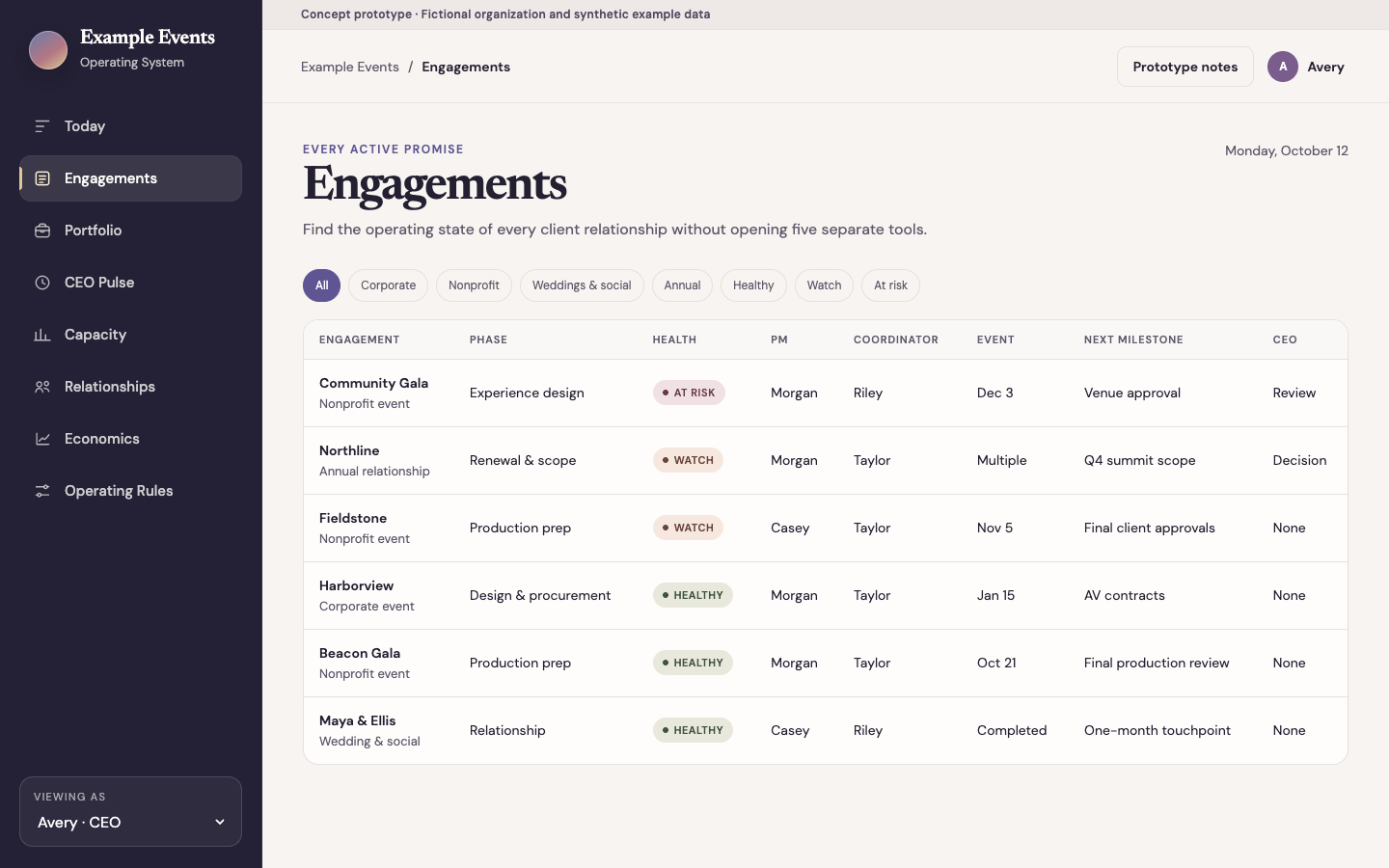
Task: Filter engagements by Nonprofit
Action: click(474, 285)
